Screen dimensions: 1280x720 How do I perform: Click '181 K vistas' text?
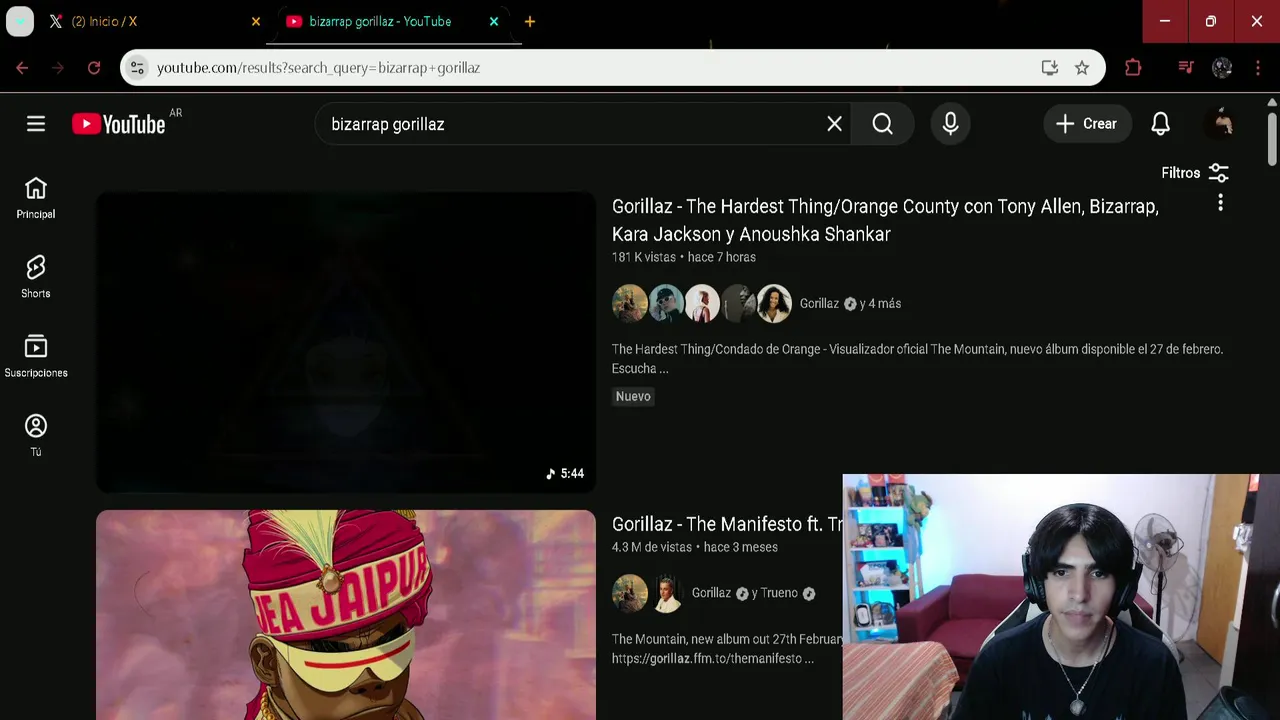tap(644, 257)
